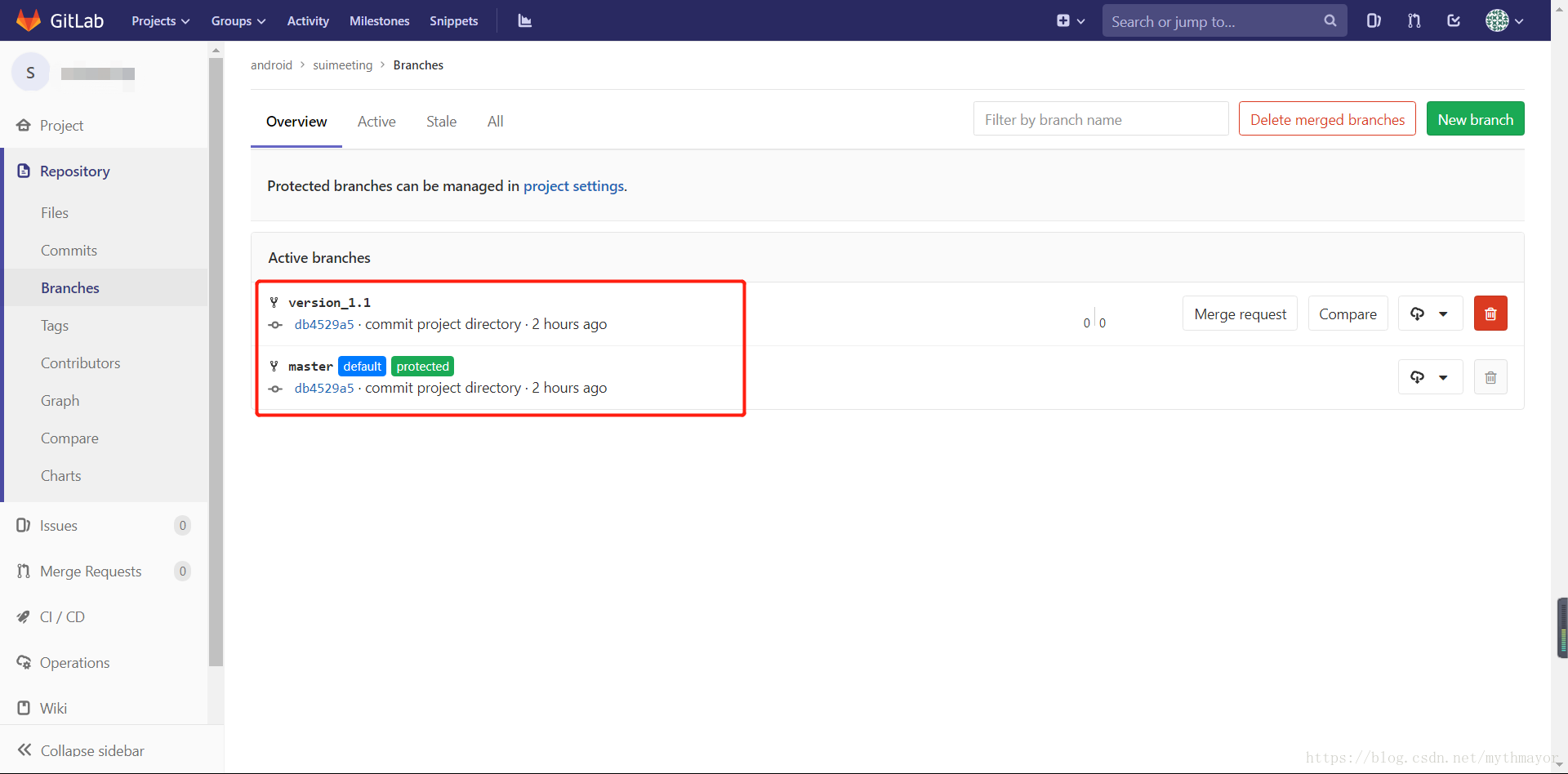Expand the Projects dropdown
This screenshot has width=1568, height=774.
pos(161,21)
